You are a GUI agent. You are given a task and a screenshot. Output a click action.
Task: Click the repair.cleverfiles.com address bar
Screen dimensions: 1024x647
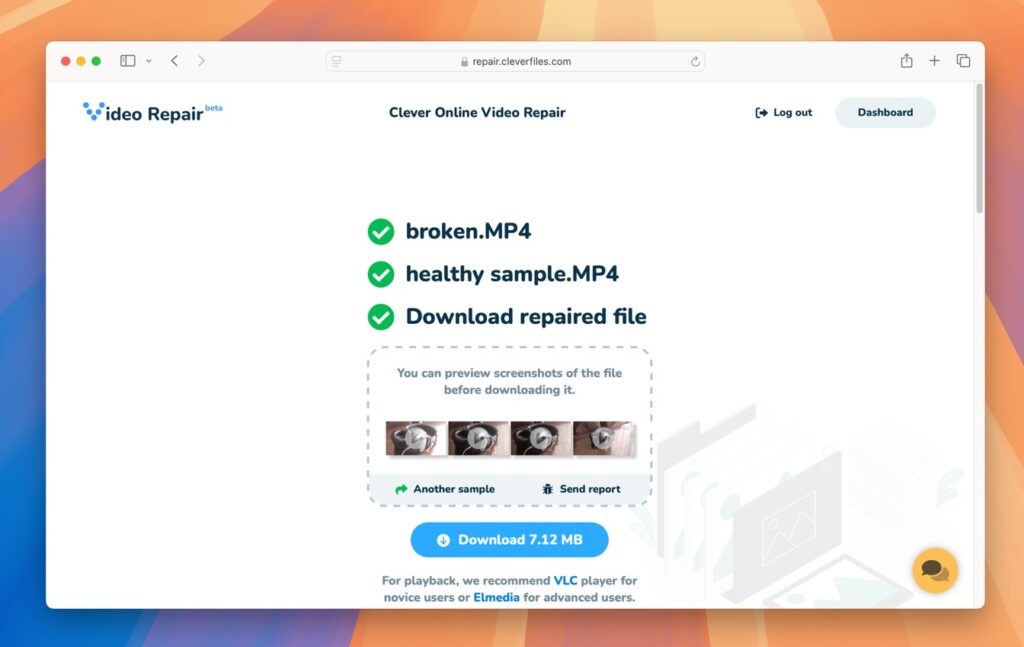point(515,61)
